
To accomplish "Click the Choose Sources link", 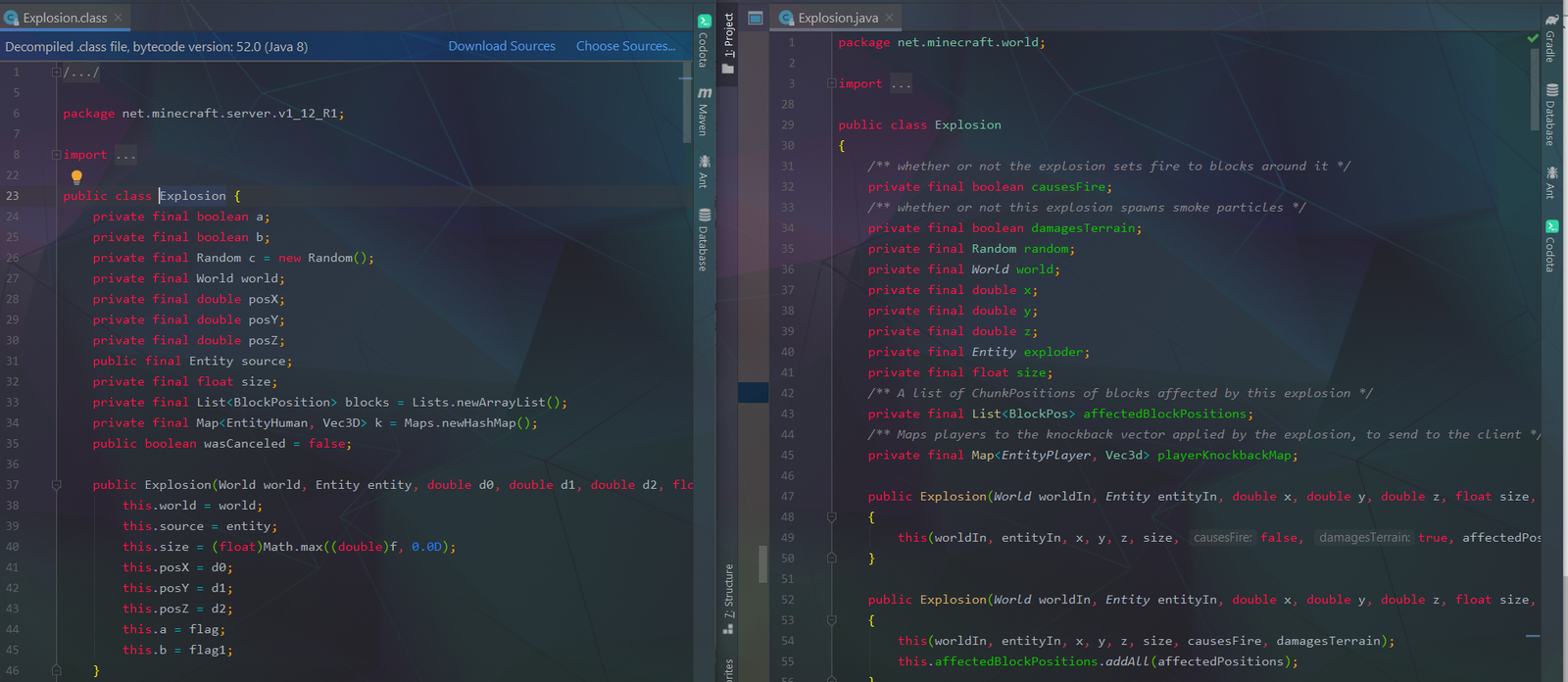I will click(625, 46).
